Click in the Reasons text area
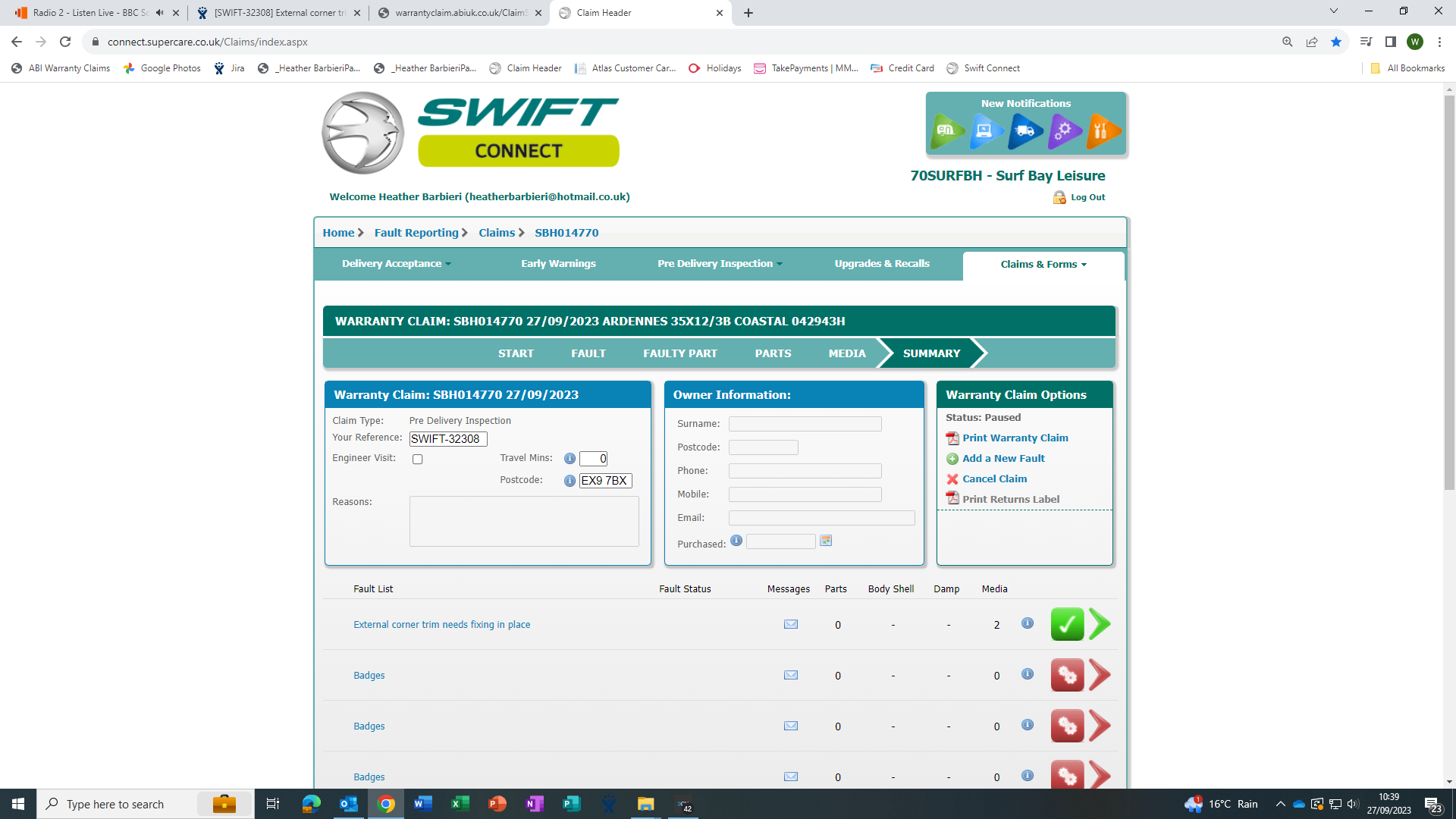1456x819 pixels. point(524,522)
